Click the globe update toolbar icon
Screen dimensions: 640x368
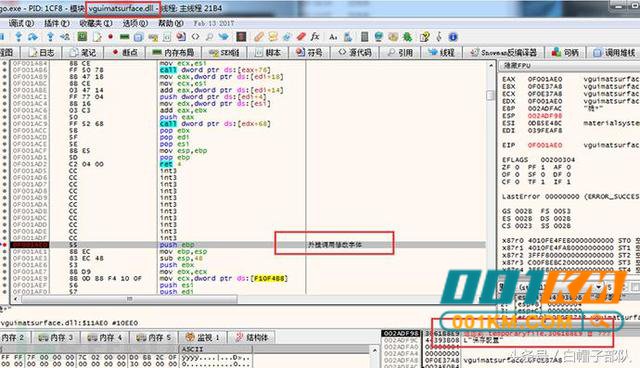pos(378,37)
